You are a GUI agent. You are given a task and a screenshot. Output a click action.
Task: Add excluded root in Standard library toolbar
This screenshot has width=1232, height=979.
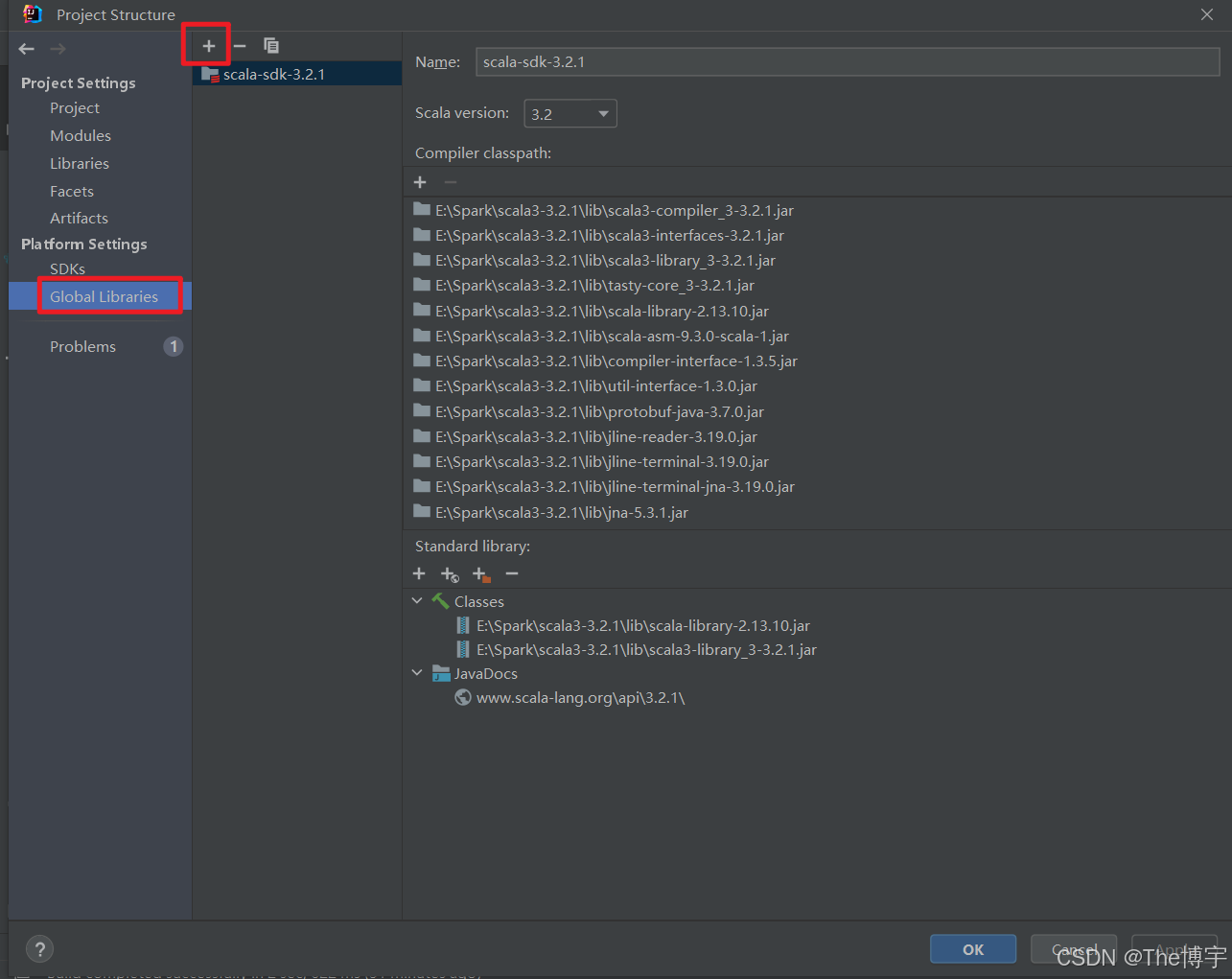pyautogui.click(x=481, y=574)
